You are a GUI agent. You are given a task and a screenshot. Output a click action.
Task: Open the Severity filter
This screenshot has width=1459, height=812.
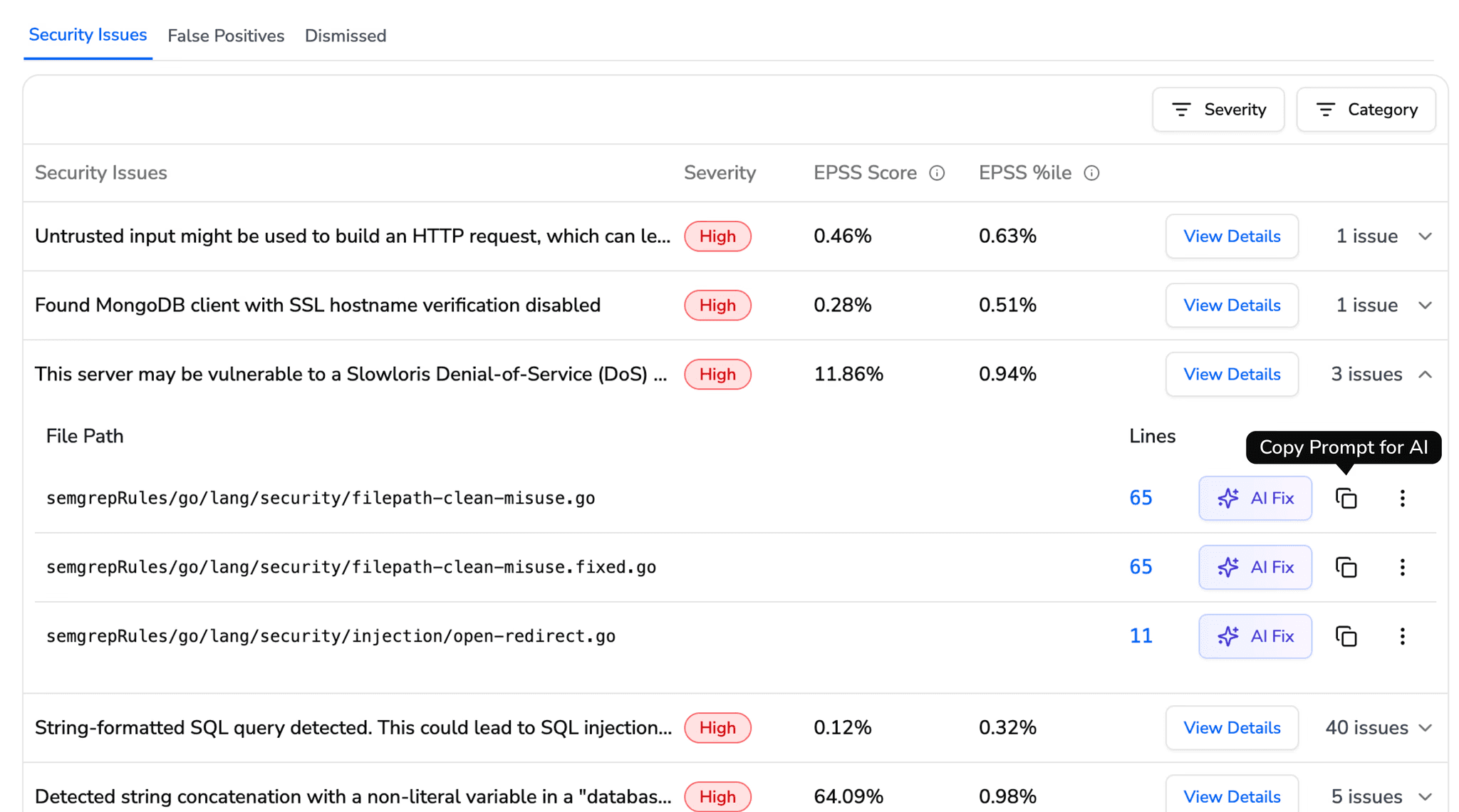click(1218, 109)
